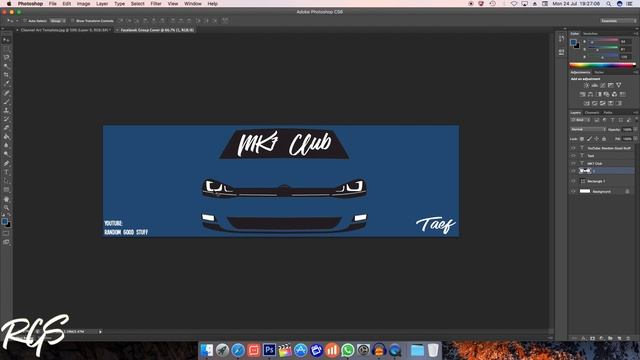Open the Essentials workspace dropdown
Viewport: 640px width, 360px height.
[x=618, y=20]
